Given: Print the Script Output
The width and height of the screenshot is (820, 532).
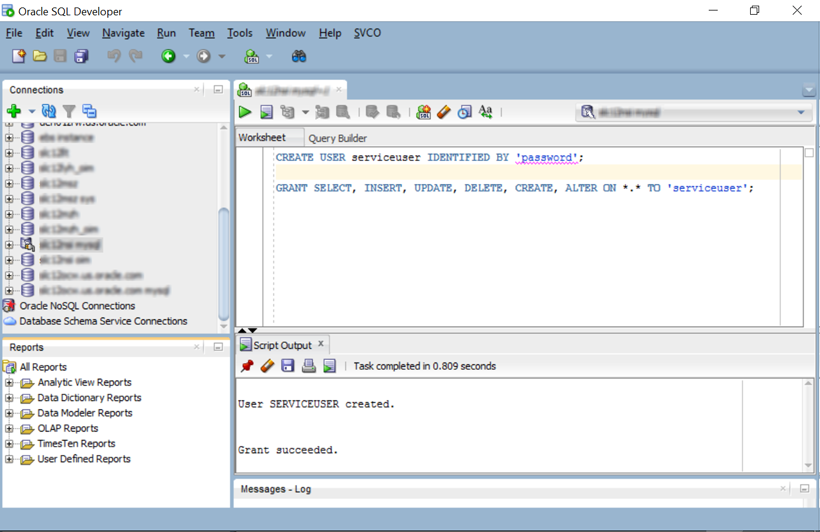Looking at the screenshot, I should pyautogui.click(x=309, y=366).
